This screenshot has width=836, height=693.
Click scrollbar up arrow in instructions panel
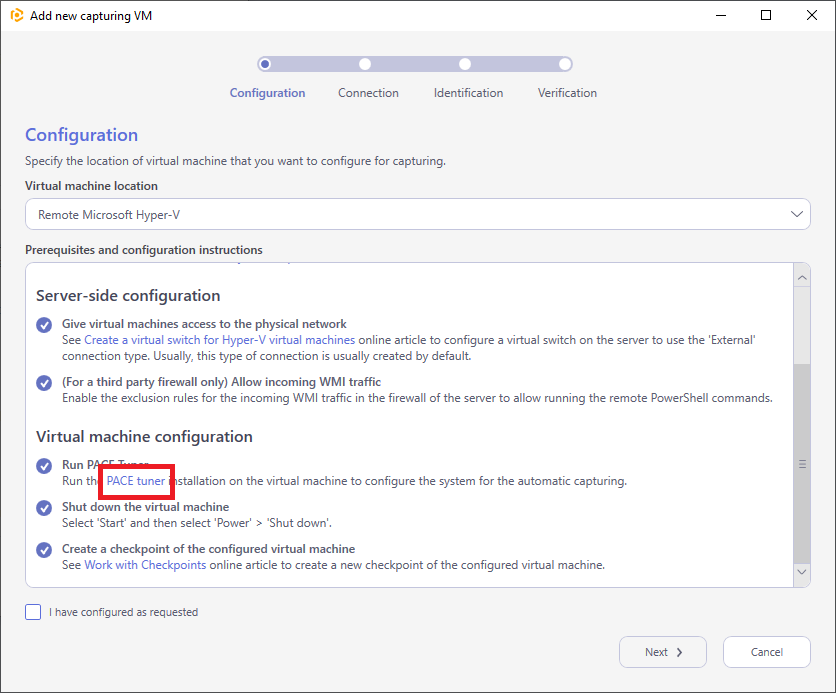802,278
